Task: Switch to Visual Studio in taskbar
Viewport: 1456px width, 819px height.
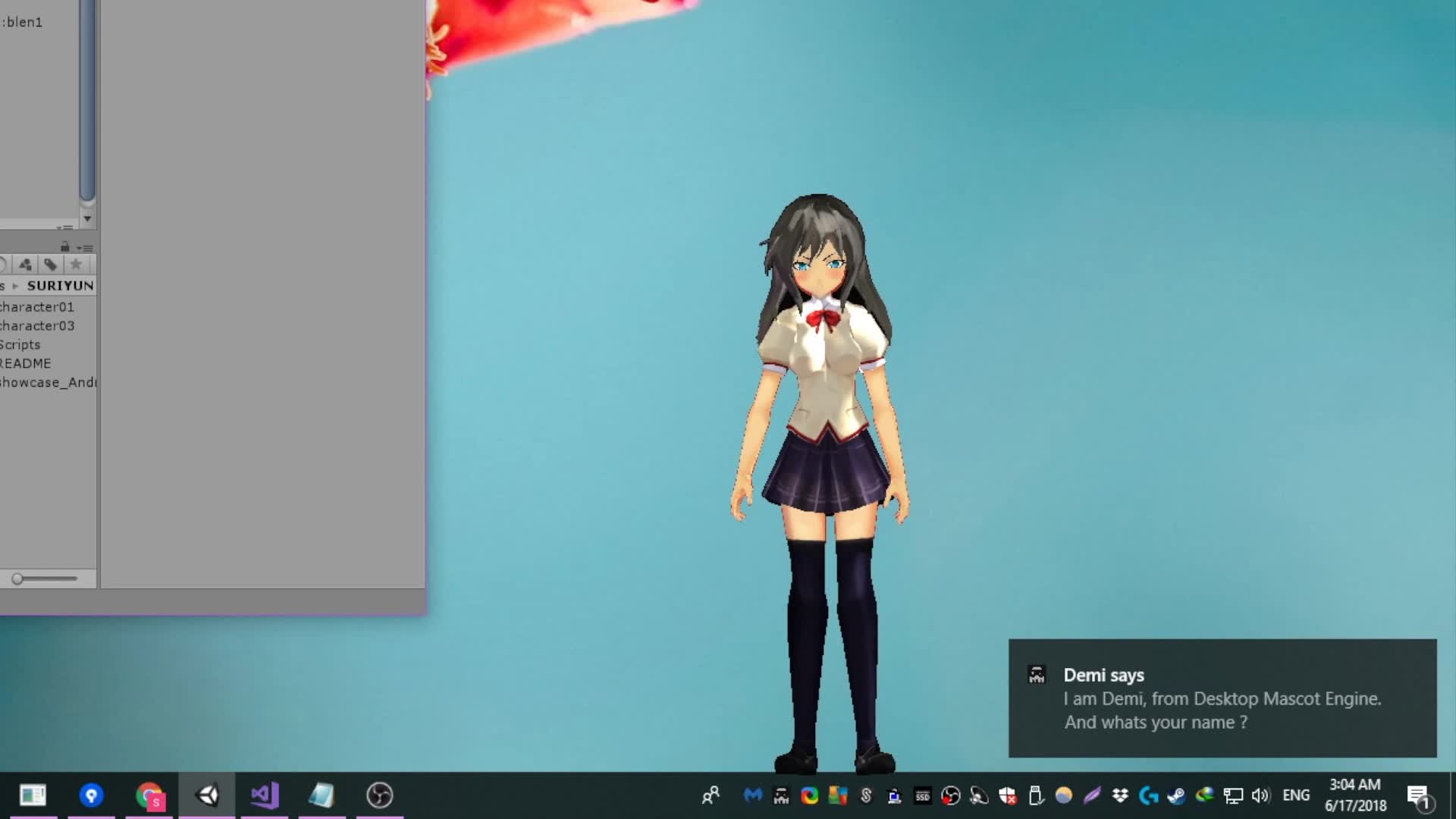Action: 265,795
